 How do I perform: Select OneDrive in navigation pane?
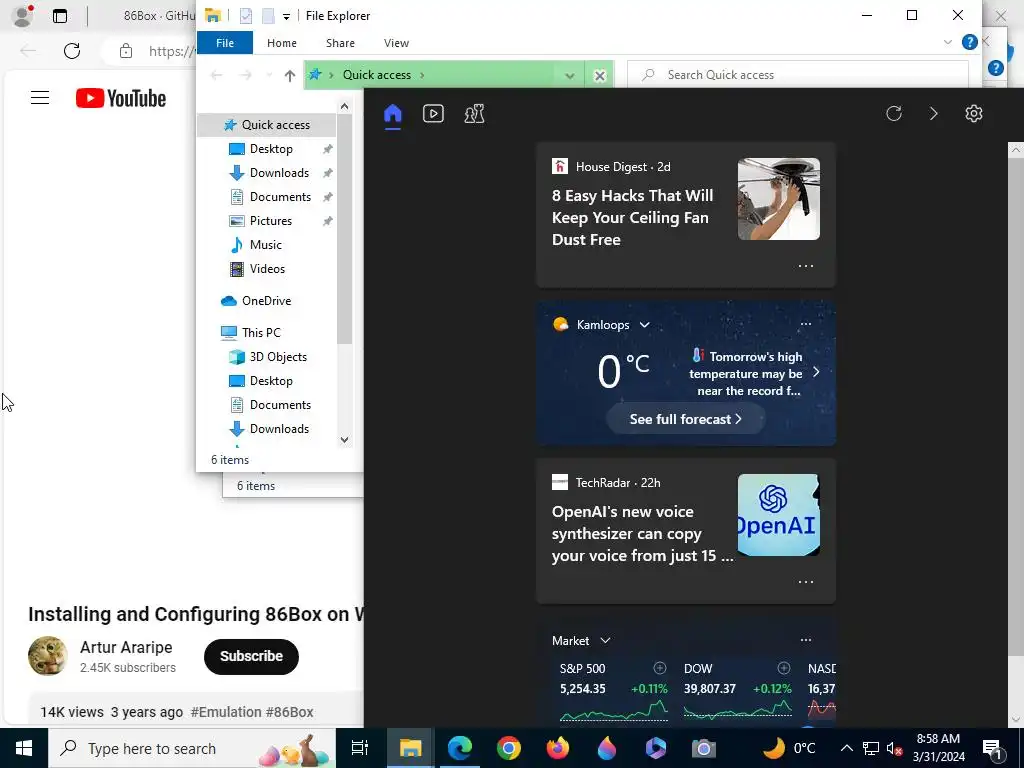tap(266, 301)
